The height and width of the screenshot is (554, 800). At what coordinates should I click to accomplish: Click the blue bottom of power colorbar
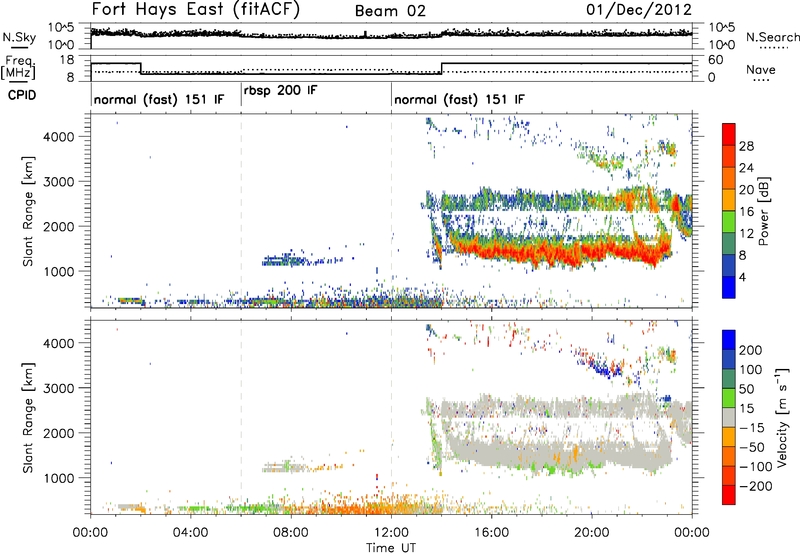tap(729, 287)
